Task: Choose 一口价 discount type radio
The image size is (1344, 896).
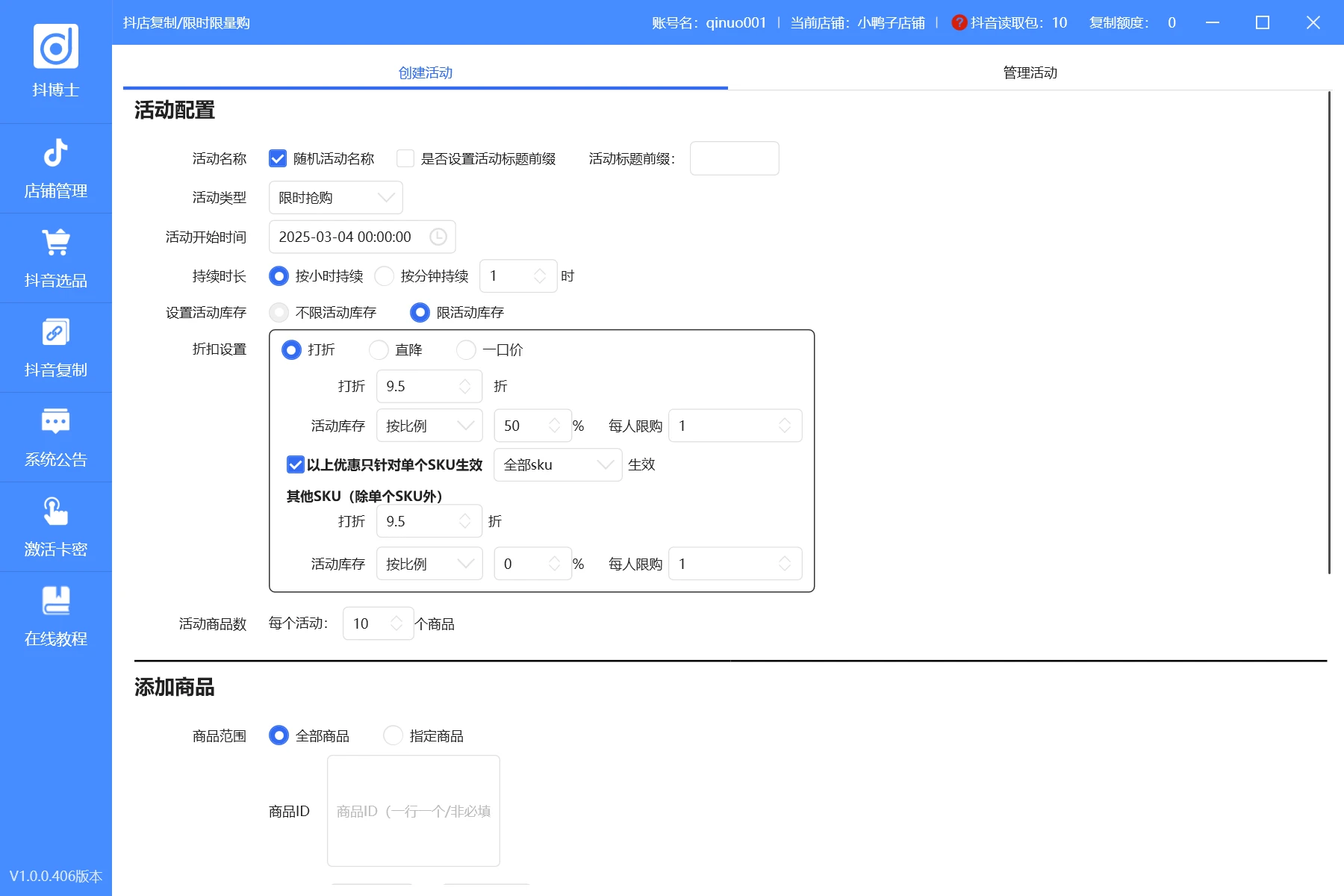Action: point(466,349)
